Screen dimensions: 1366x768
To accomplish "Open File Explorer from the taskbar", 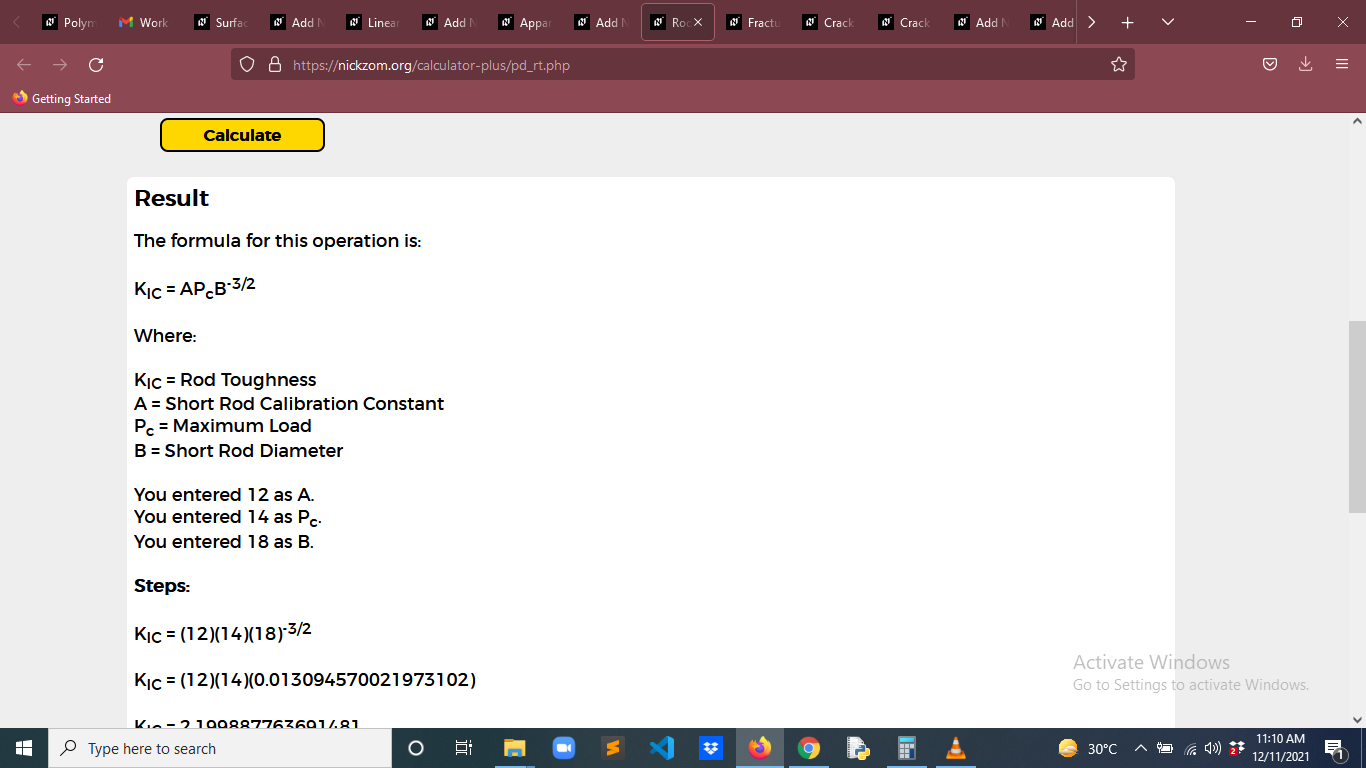I will tap(514, 748).
